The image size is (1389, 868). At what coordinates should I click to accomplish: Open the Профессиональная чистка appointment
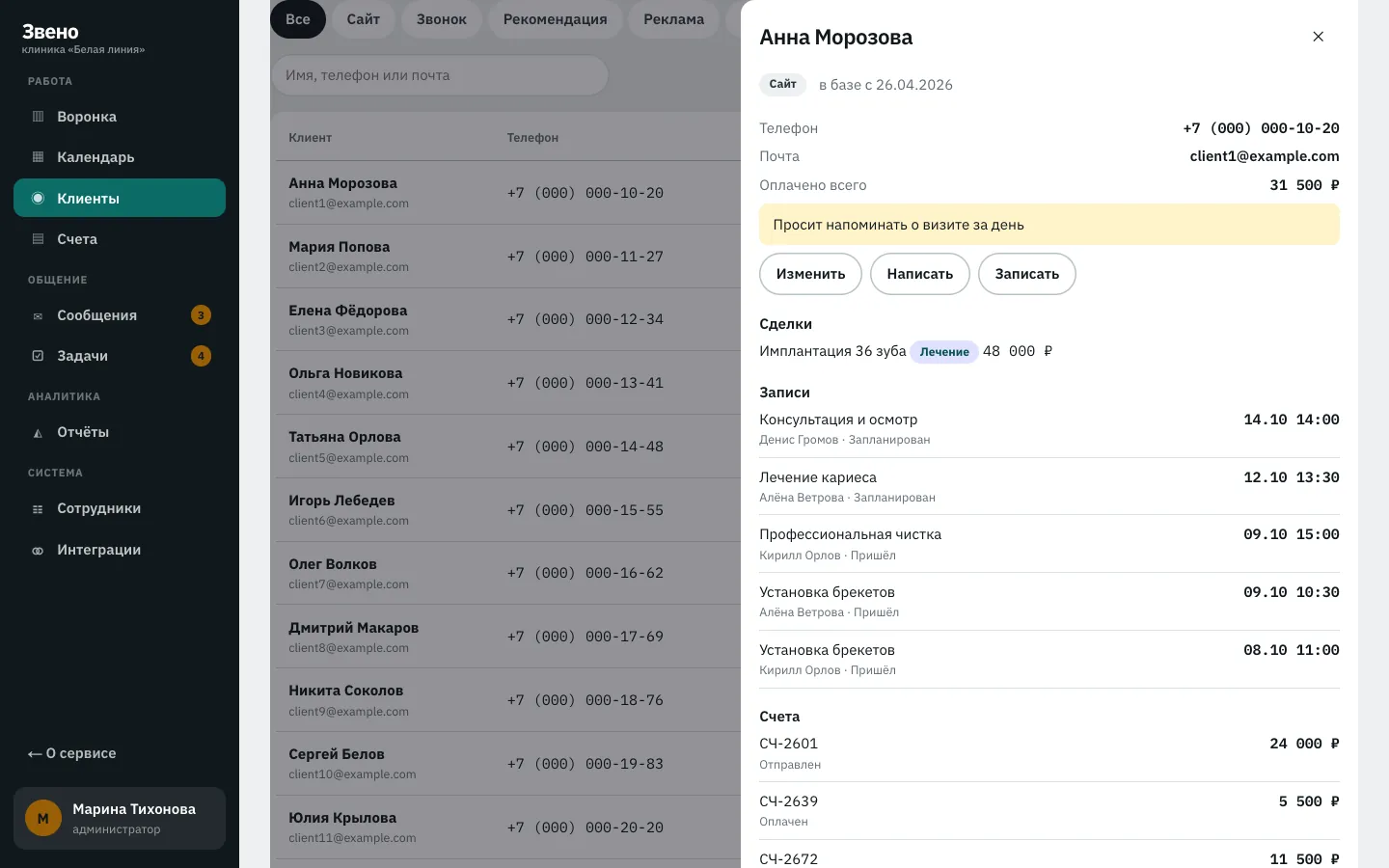pos(1049,544)
